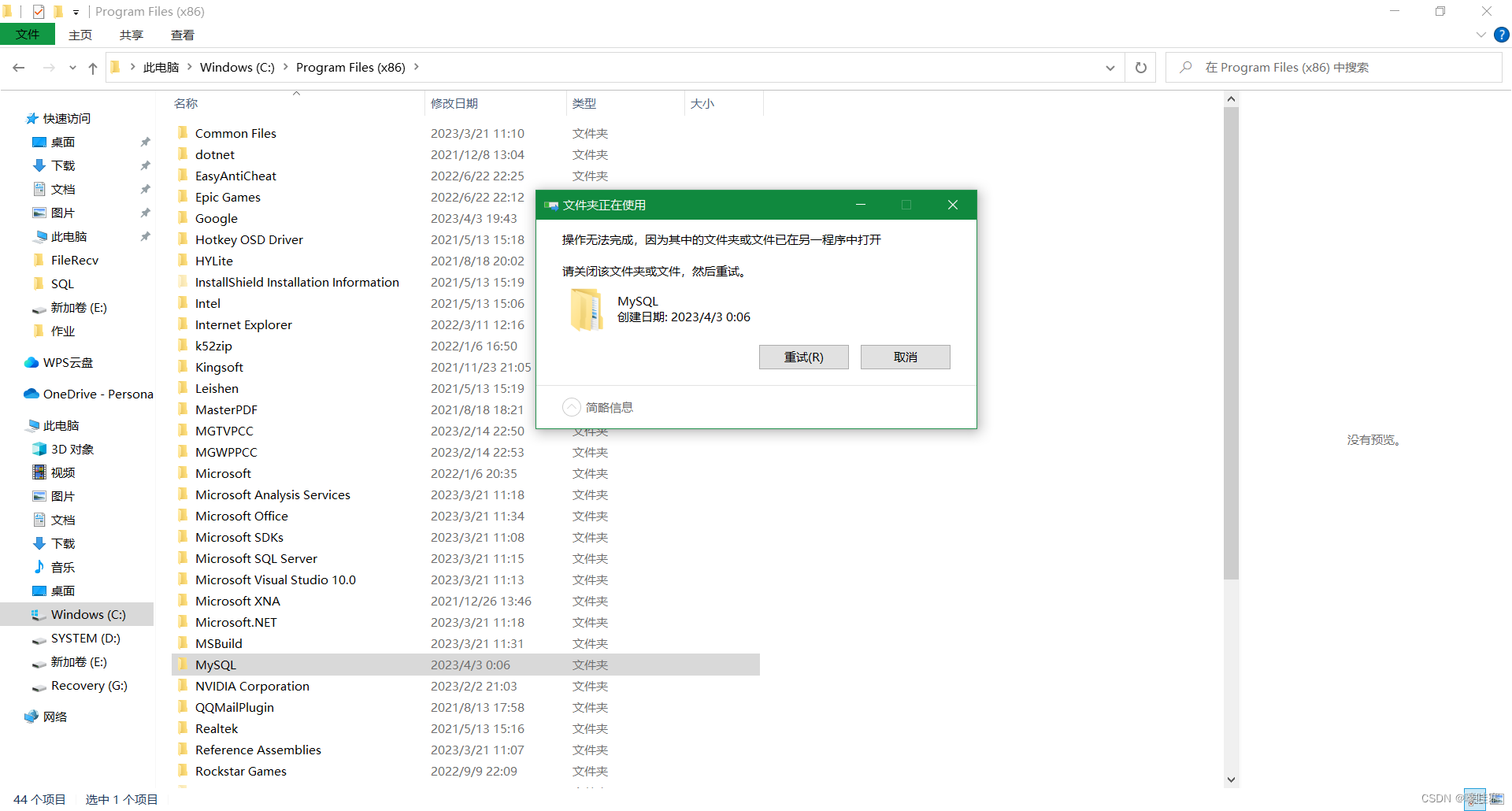Screen dimensions: 1512x811
Task: Switch to the 共享 ribbon tab
Action: tap(132, 35)
